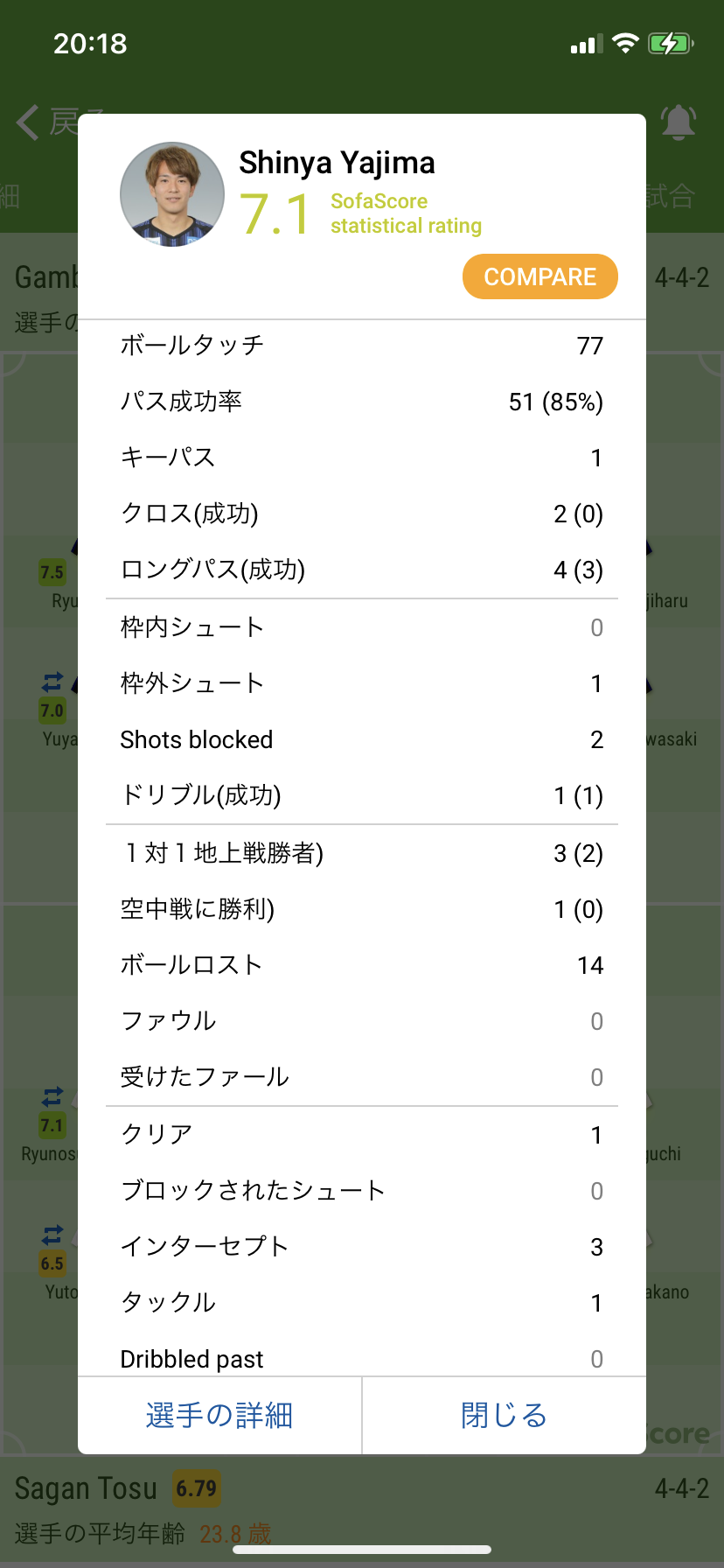Tap the 7.5 rating badge
The width and height of the screenshot is (724, 1568).
click(52, 572)
